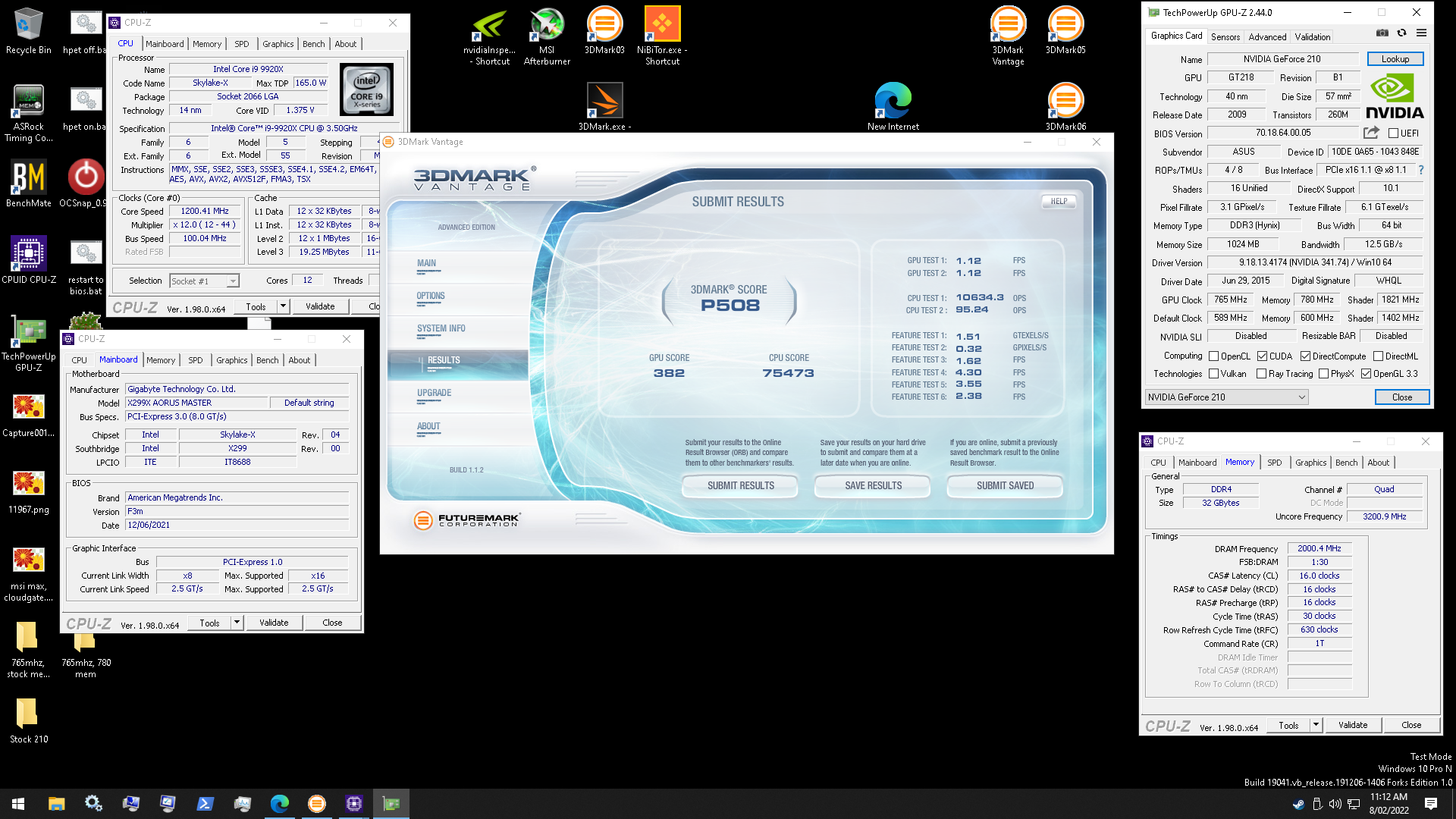
Task: Launch NiBiTor.exe shortcut
Action: tap(662, 36)
